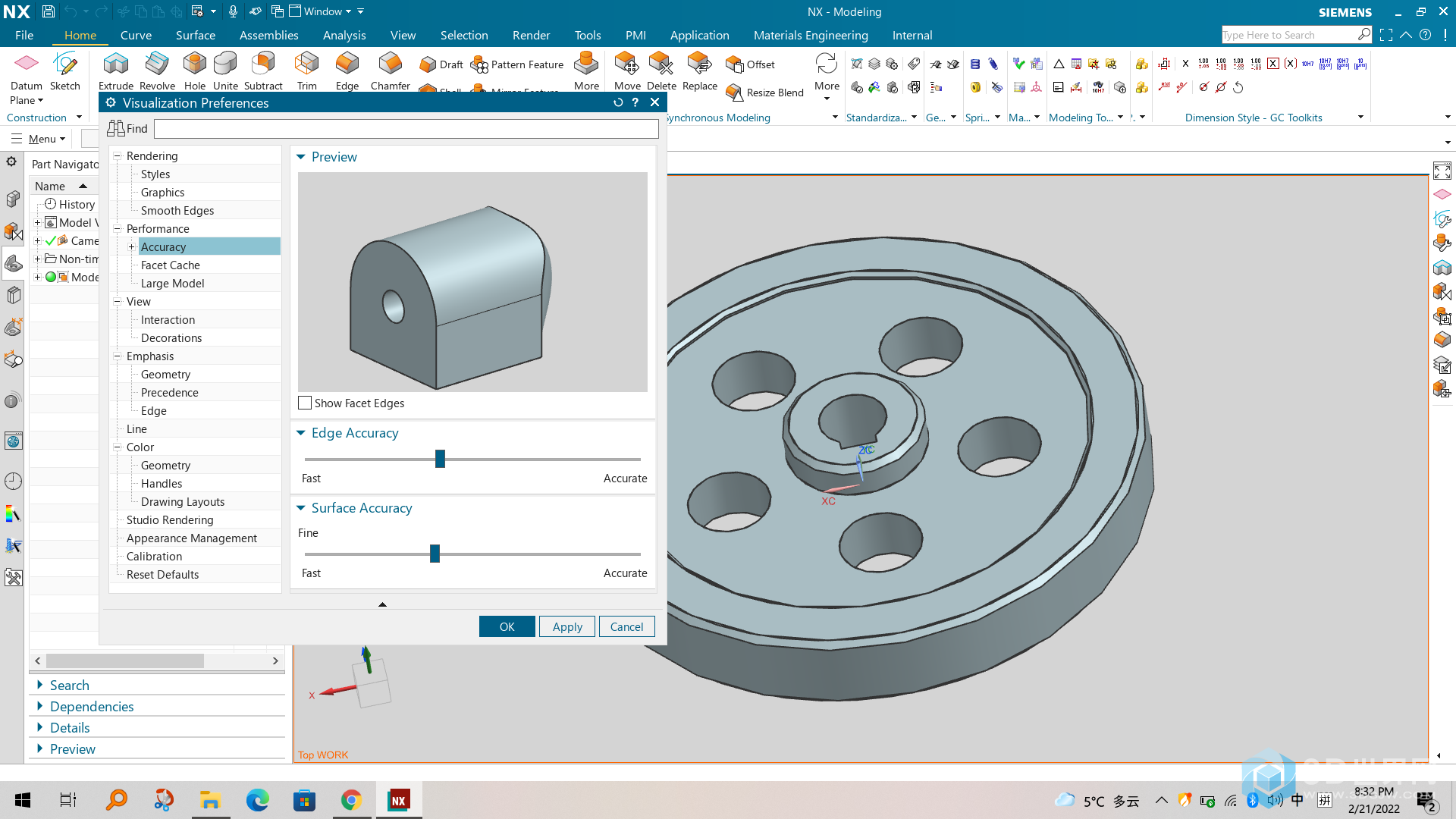Click the Offset Region tool
Viewport: 1456px width, 819px height.
(x=750, y=64)
